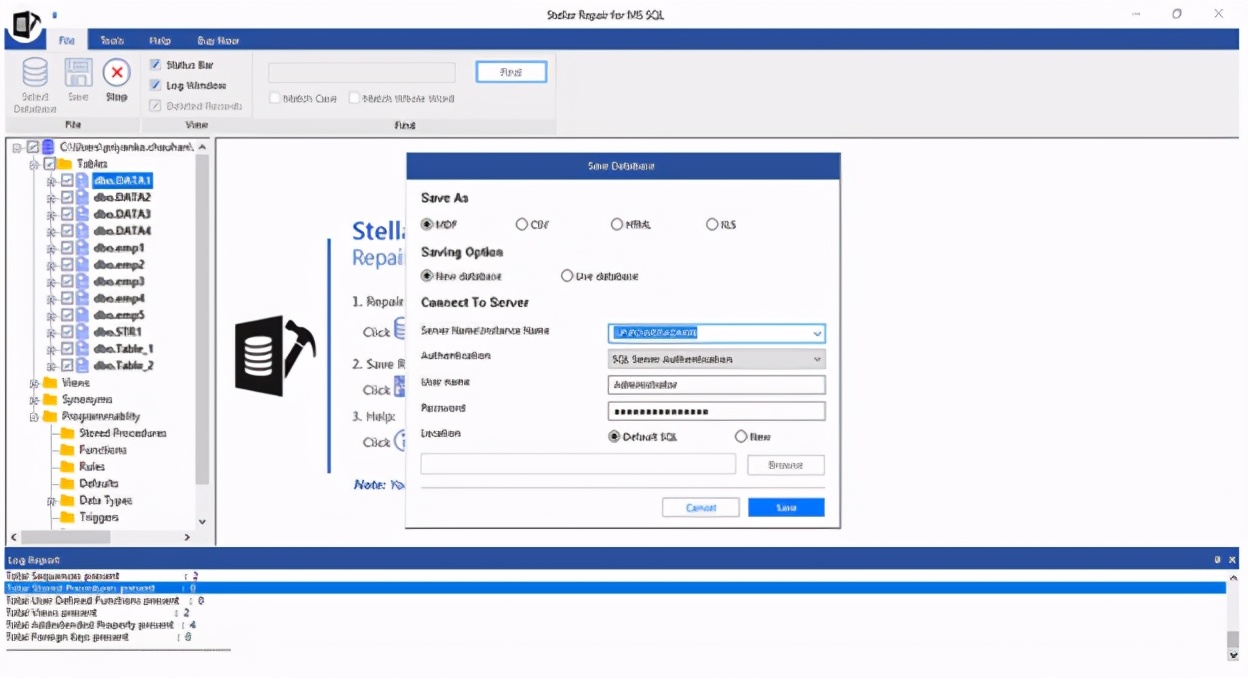Toggle the Status Bar checkbox
This screenshot has width=1248, height=678.
[x=156, y=65]
